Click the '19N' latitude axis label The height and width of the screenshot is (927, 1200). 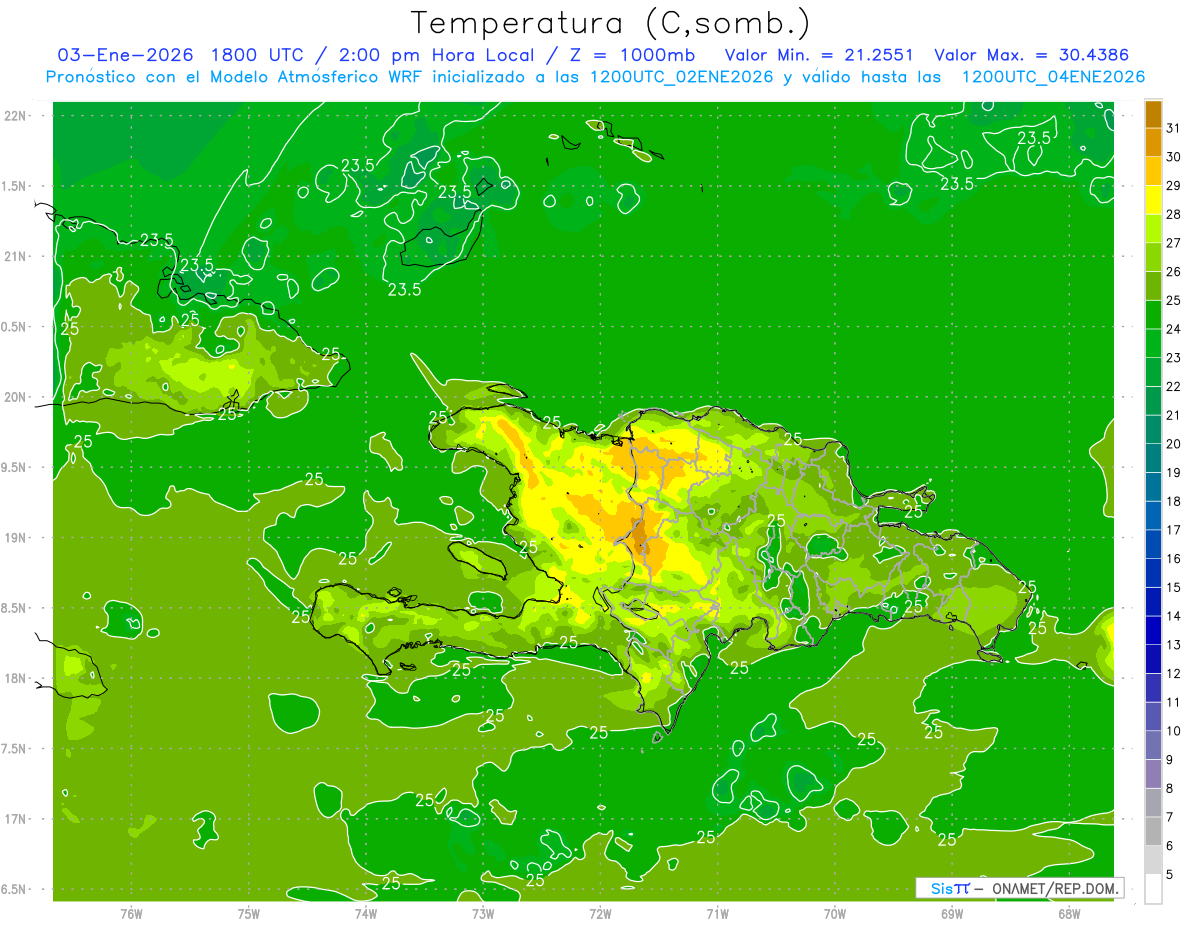pos(17,538)
